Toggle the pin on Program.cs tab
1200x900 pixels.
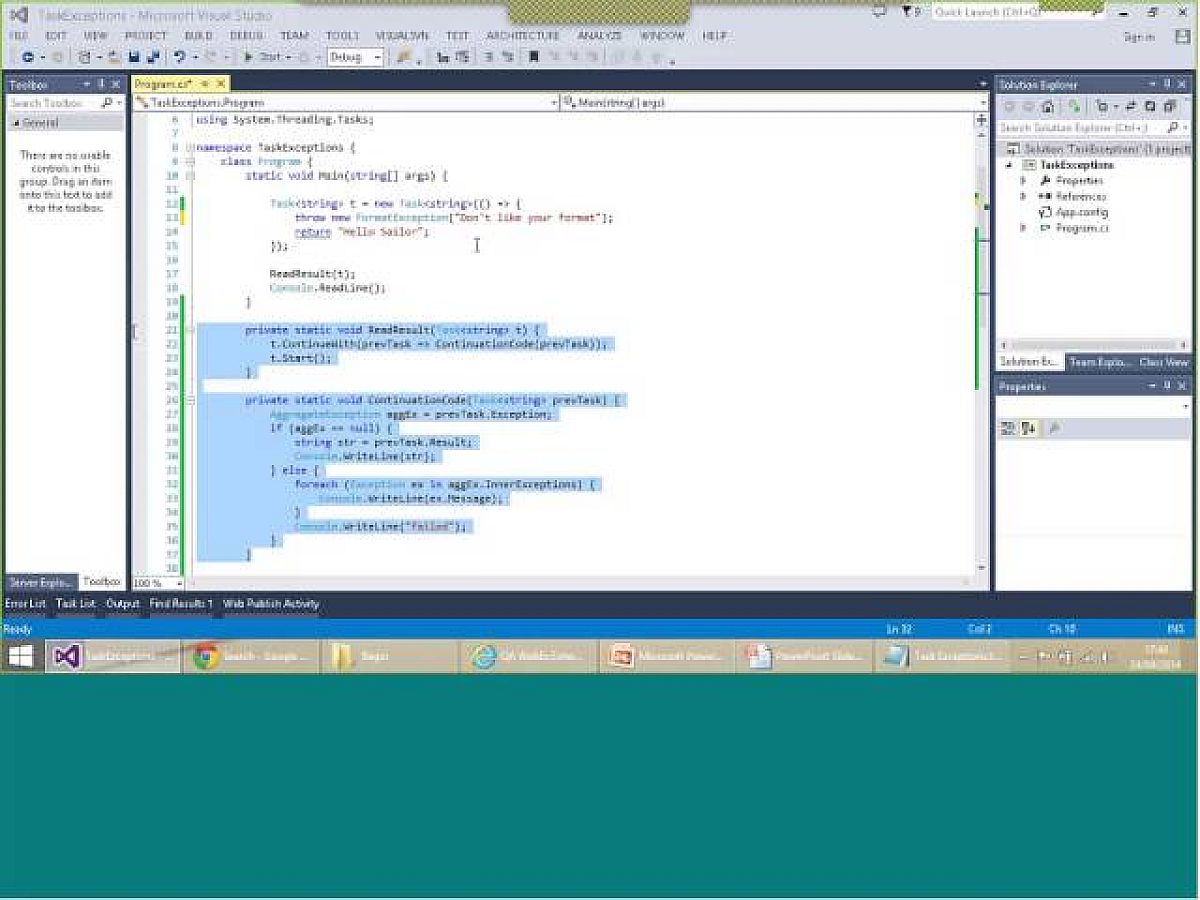[x=205, y=85]
